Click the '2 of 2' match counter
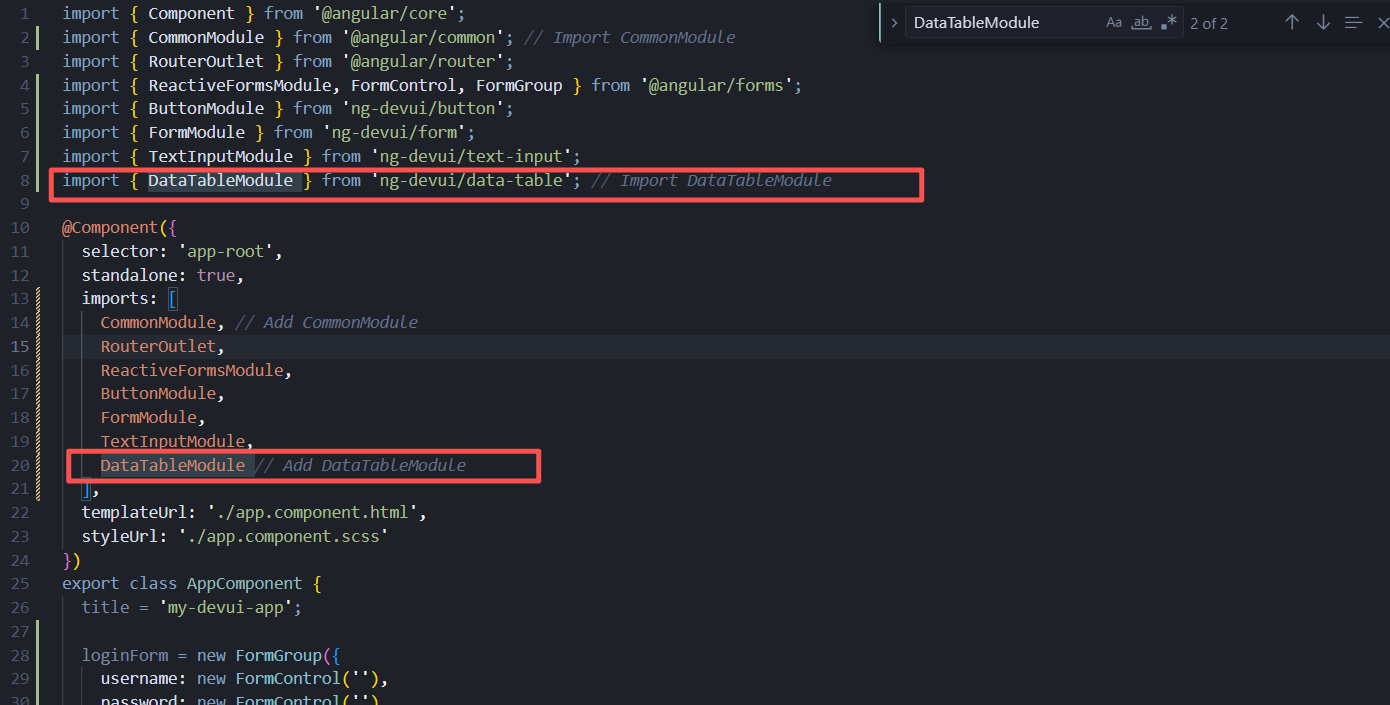The height and width of the screenshot is (705, 1390). 1209,23
